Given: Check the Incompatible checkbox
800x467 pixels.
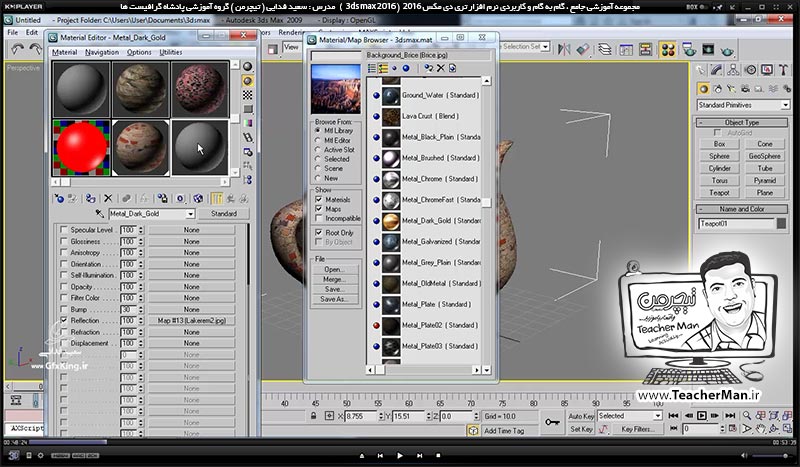Looking at the screenshot, I should [x=319, y=218].
